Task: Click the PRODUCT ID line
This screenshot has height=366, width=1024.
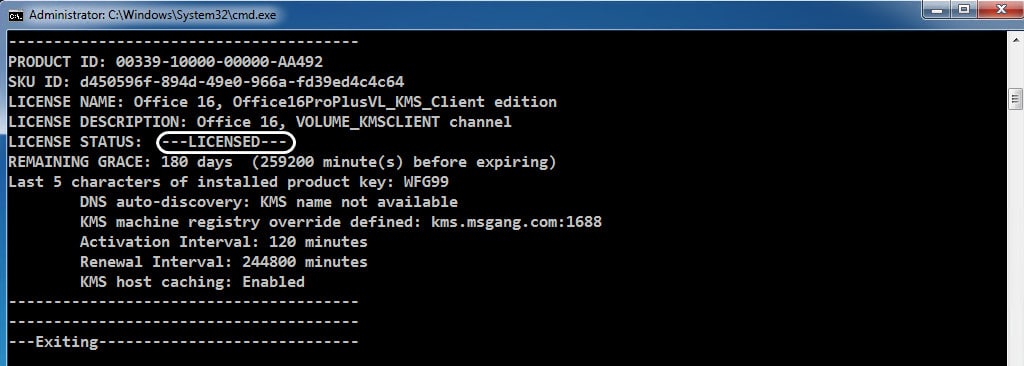Action: click(165, 62)
